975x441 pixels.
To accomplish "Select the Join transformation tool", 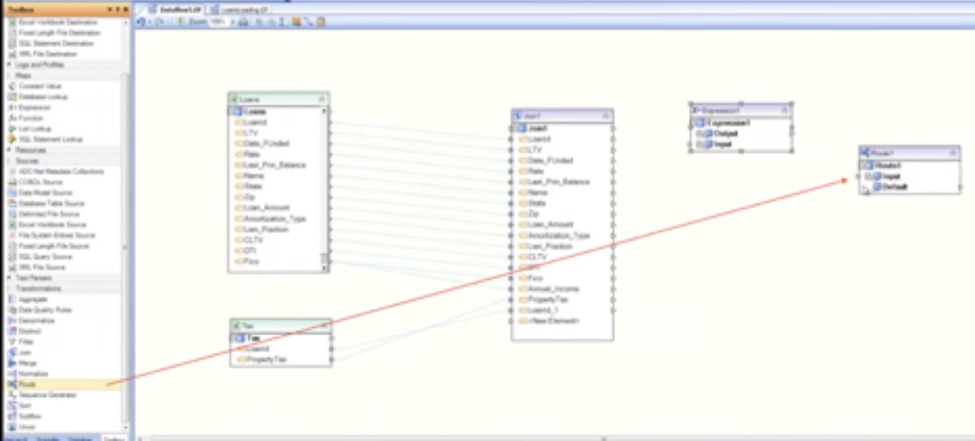I will [26, 352].
